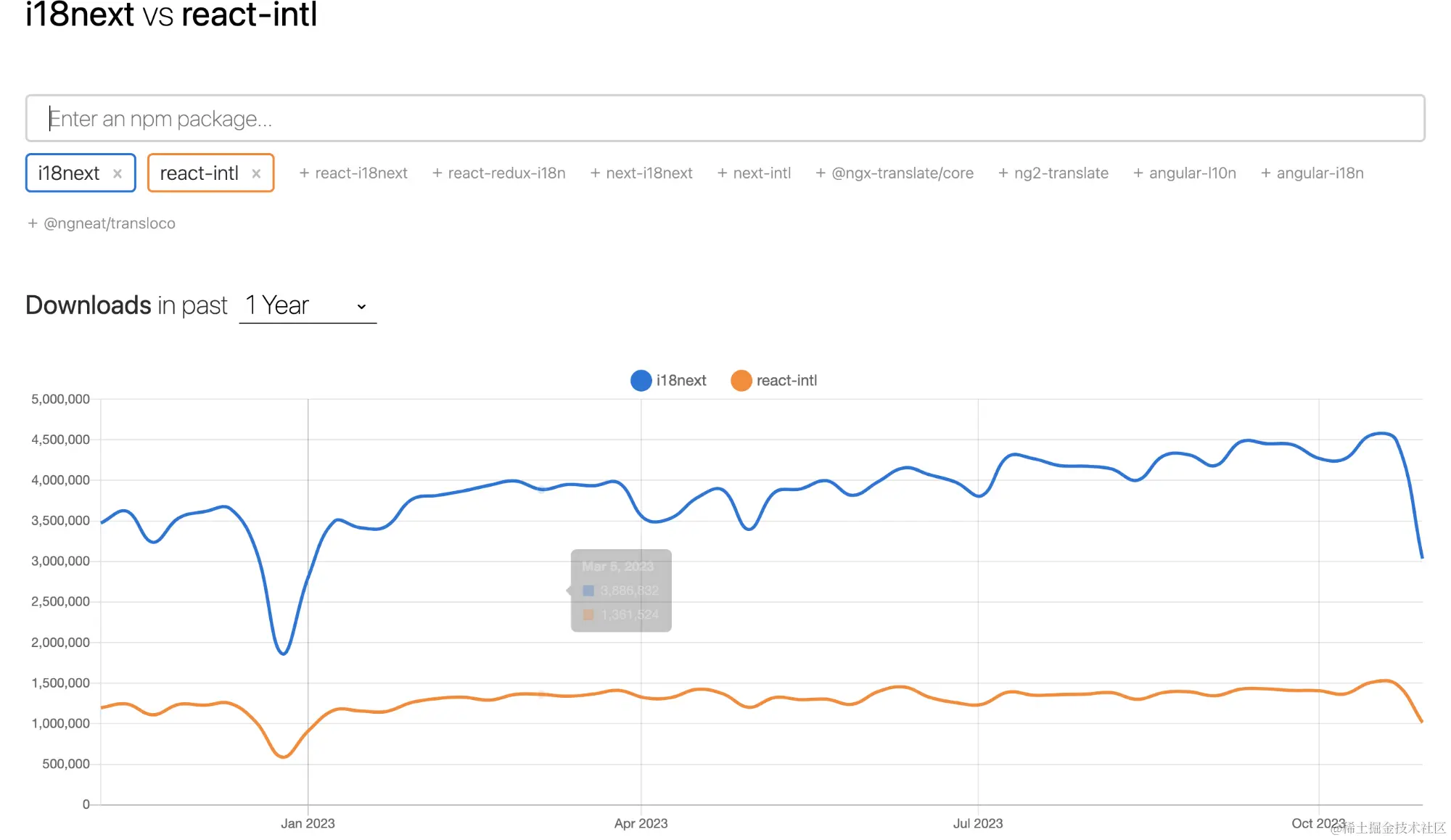Click the i18next legend label
The height and width of the screenshot is (840, 1451).
tap(681, 381)
